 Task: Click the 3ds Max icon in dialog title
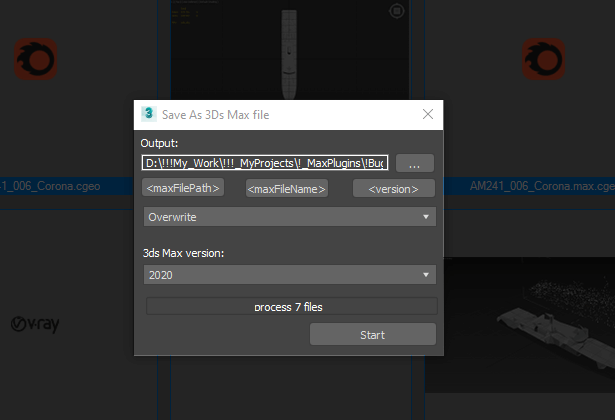(149, 114)
